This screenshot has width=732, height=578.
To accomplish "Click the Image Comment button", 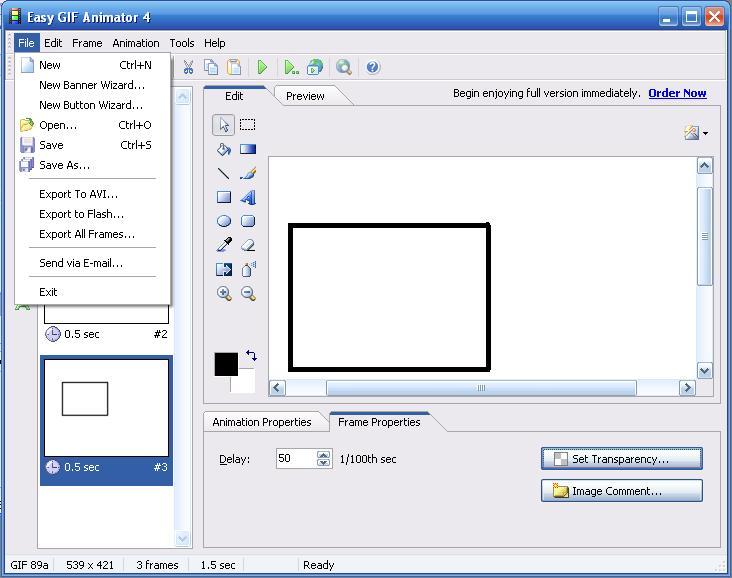I will point(622,491).
